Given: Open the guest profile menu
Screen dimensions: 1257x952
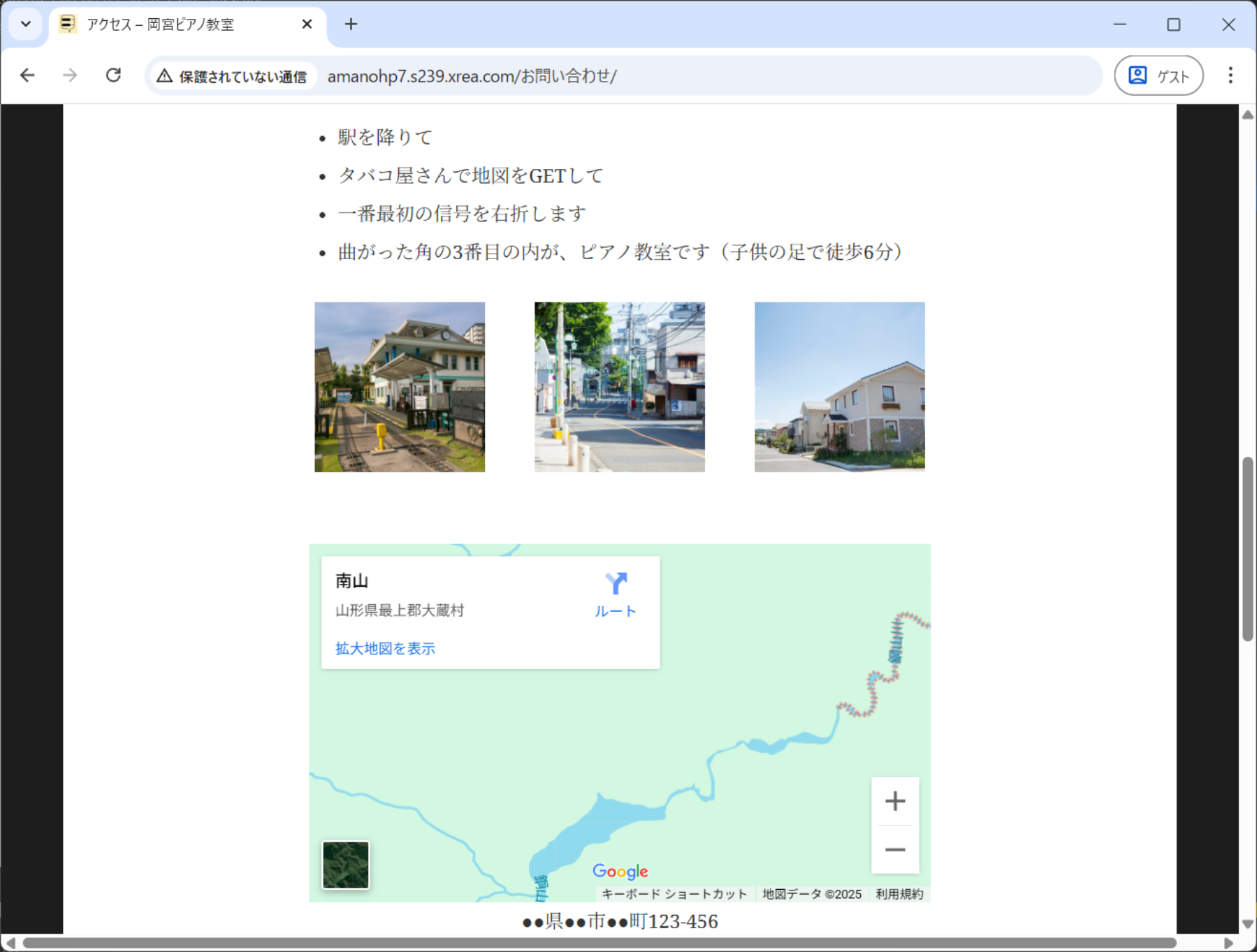Looking at the screenshot, I should [x=1158, y=75].
